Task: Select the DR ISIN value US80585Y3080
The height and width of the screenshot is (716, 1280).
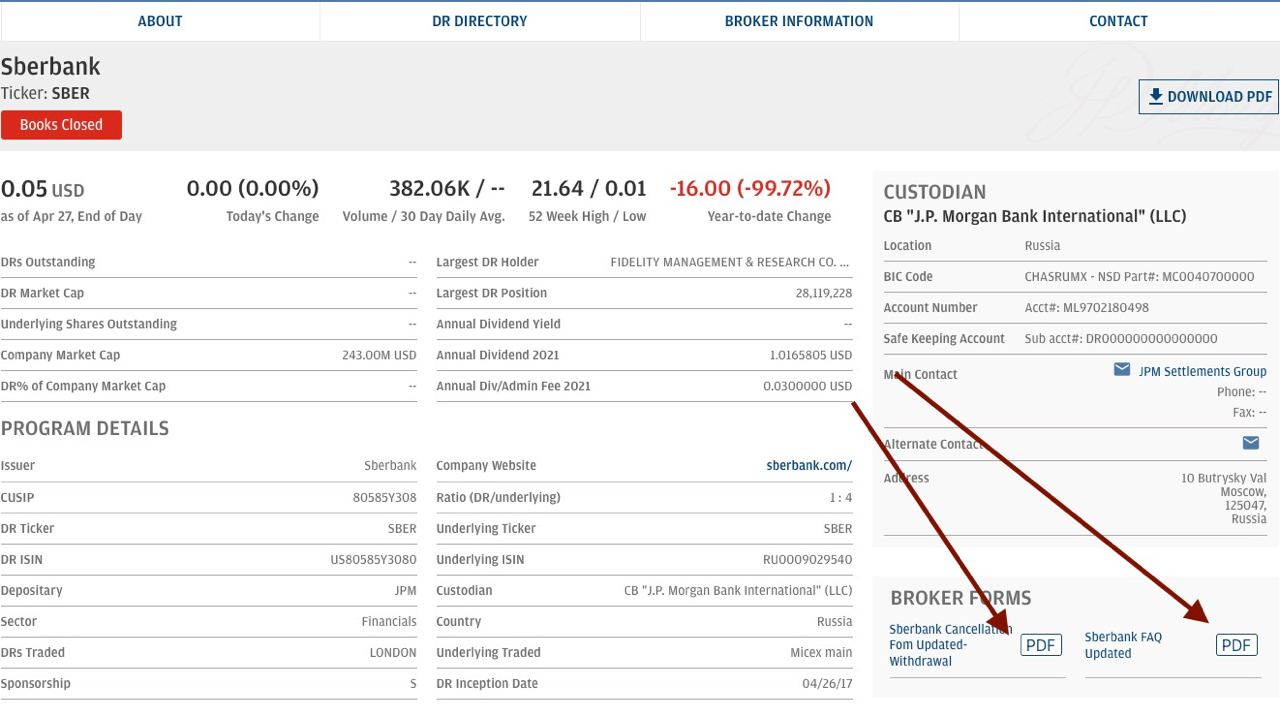Action: pyautogui.click(x=373, y=560)
